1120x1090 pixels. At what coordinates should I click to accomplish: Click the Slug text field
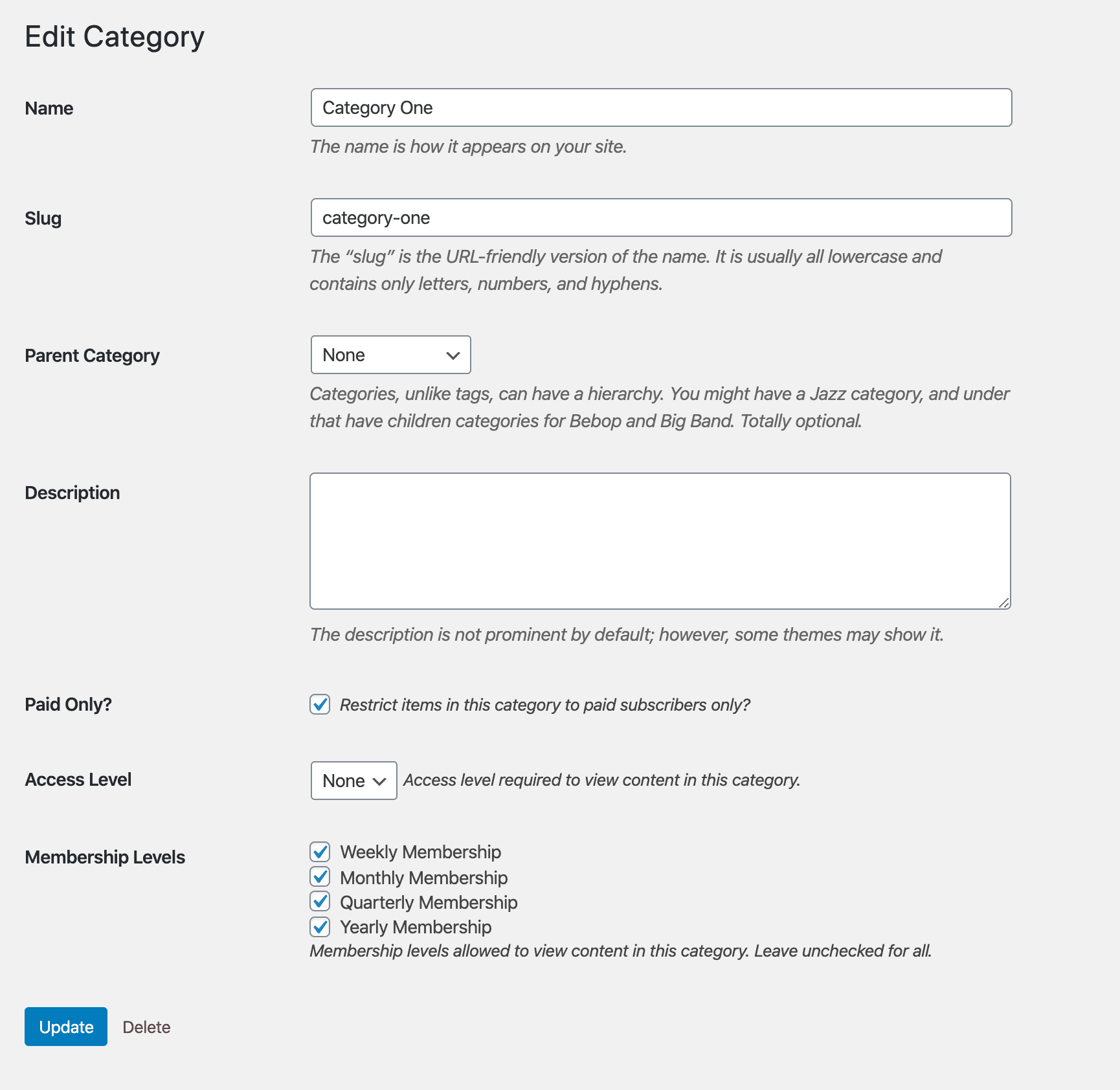tap(660, 217)
